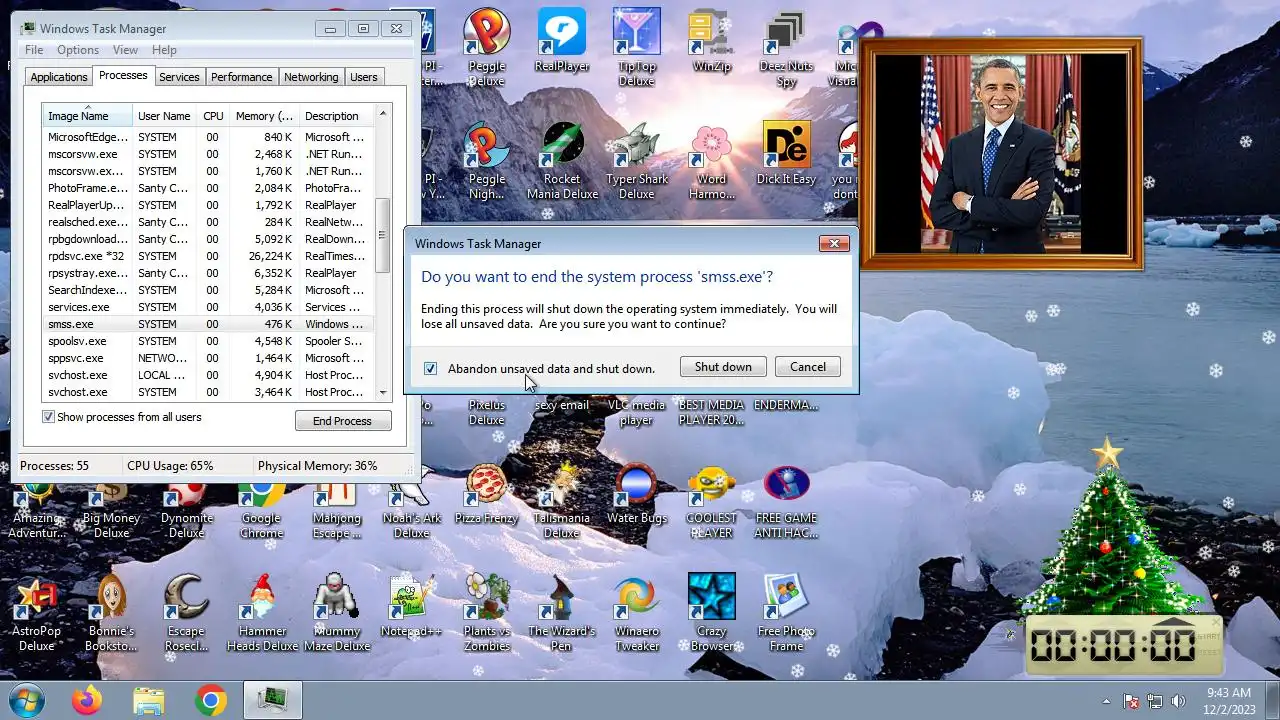Open the File menu in Task Manager

point(34,50)
